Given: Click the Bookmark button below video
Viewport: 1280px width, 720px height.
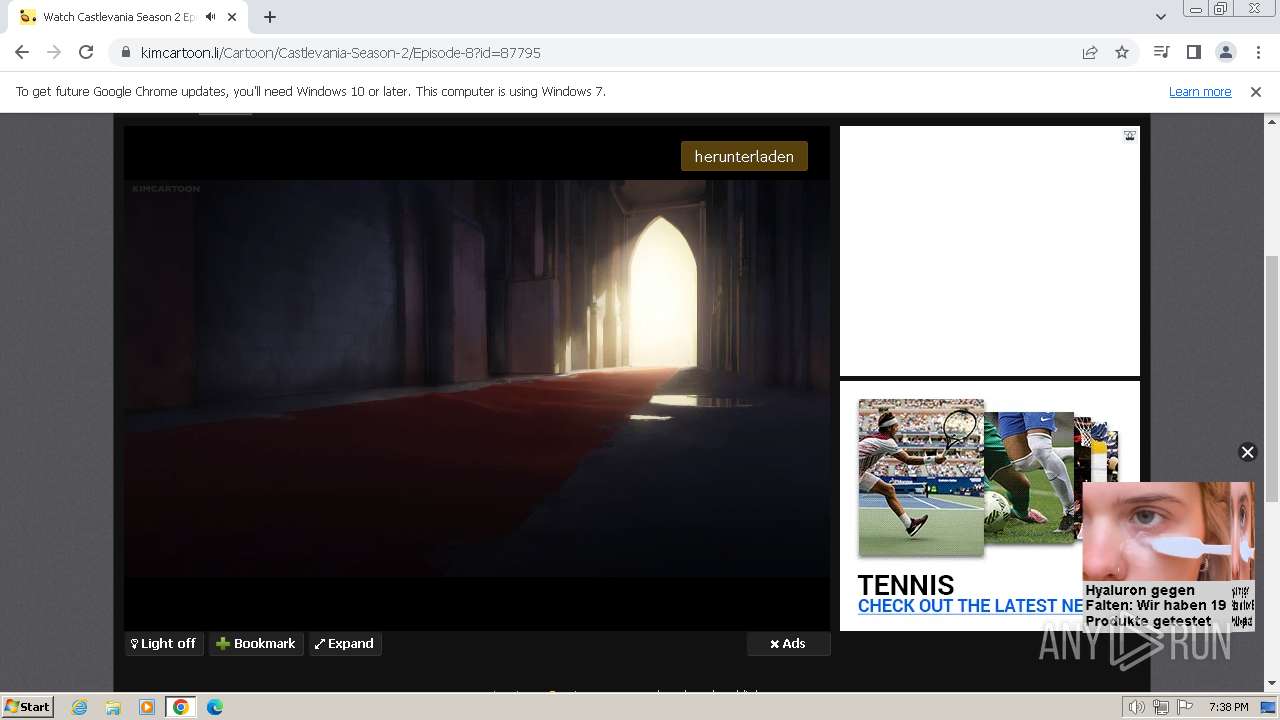Looking at the screenshot, I should pyautogui.click(x=256, y=643).
